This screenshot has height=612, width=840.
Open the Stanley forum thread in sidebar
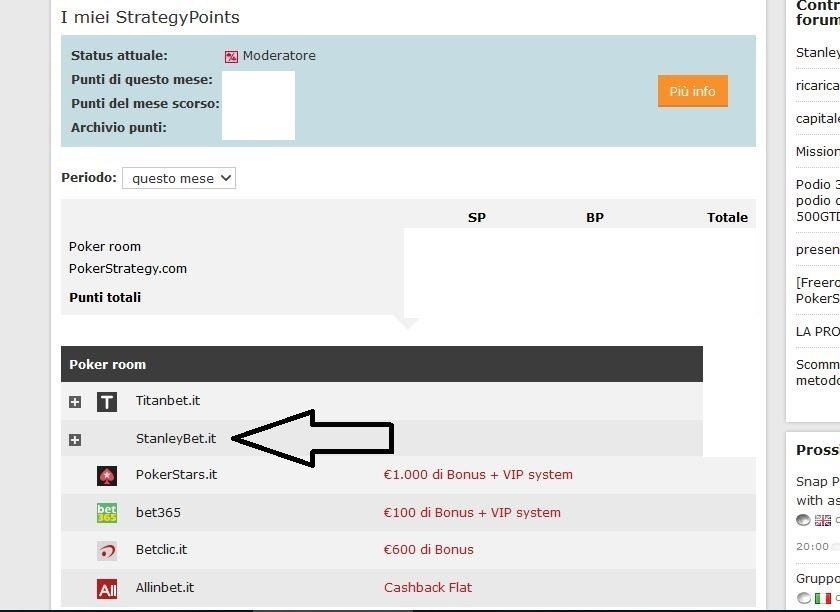point(818,53)
